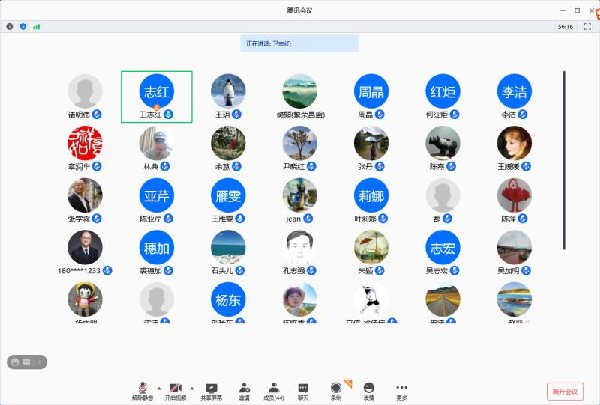Click the blue security shield icon

pyautogui.click(x=24, y=27)
